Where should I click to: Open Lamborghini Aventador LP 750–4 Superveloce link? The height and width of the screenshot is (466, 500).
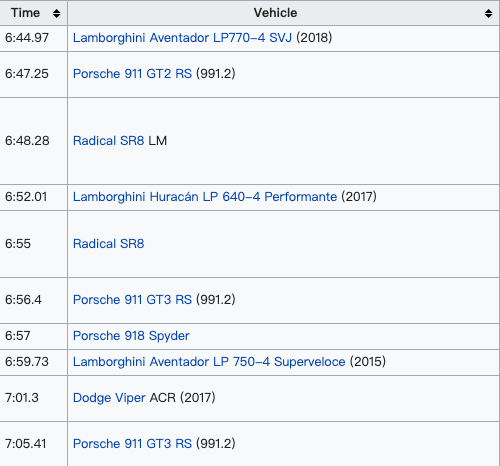point(209,362)
